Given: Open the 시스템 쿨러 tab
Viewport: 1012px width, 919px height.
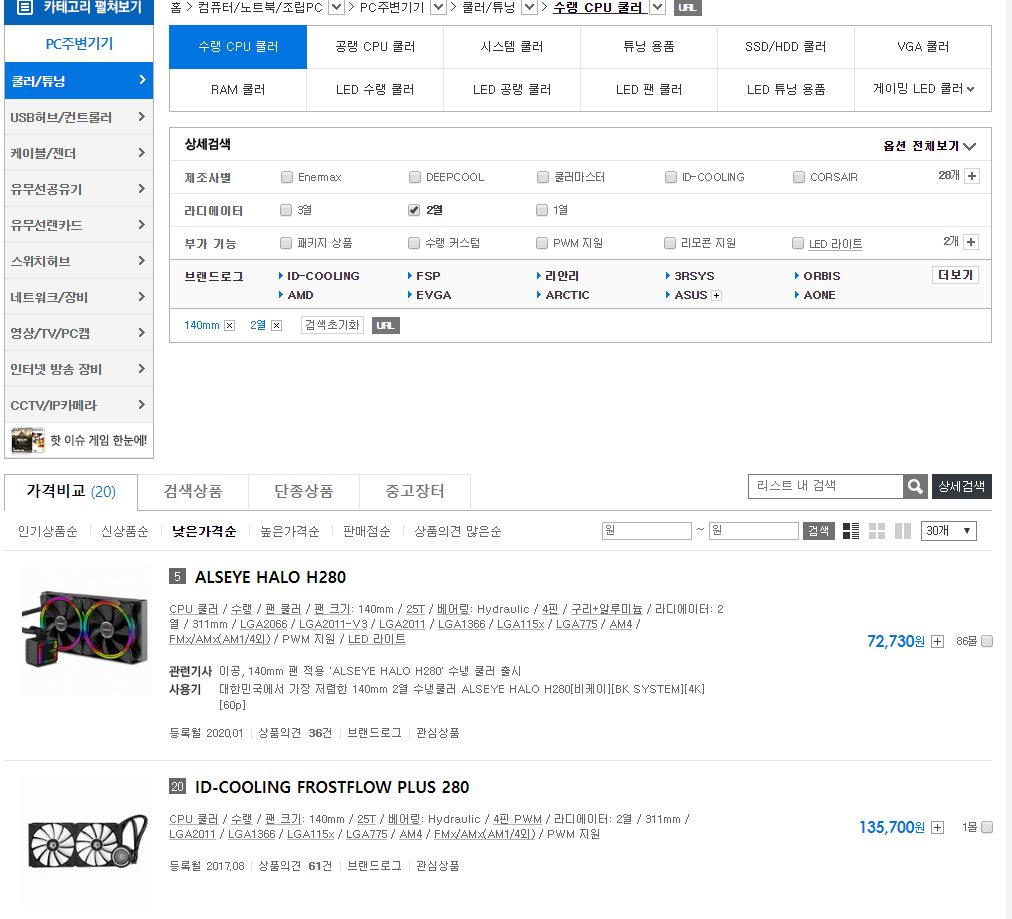Looking at the screenshot, I should (512, 47).
